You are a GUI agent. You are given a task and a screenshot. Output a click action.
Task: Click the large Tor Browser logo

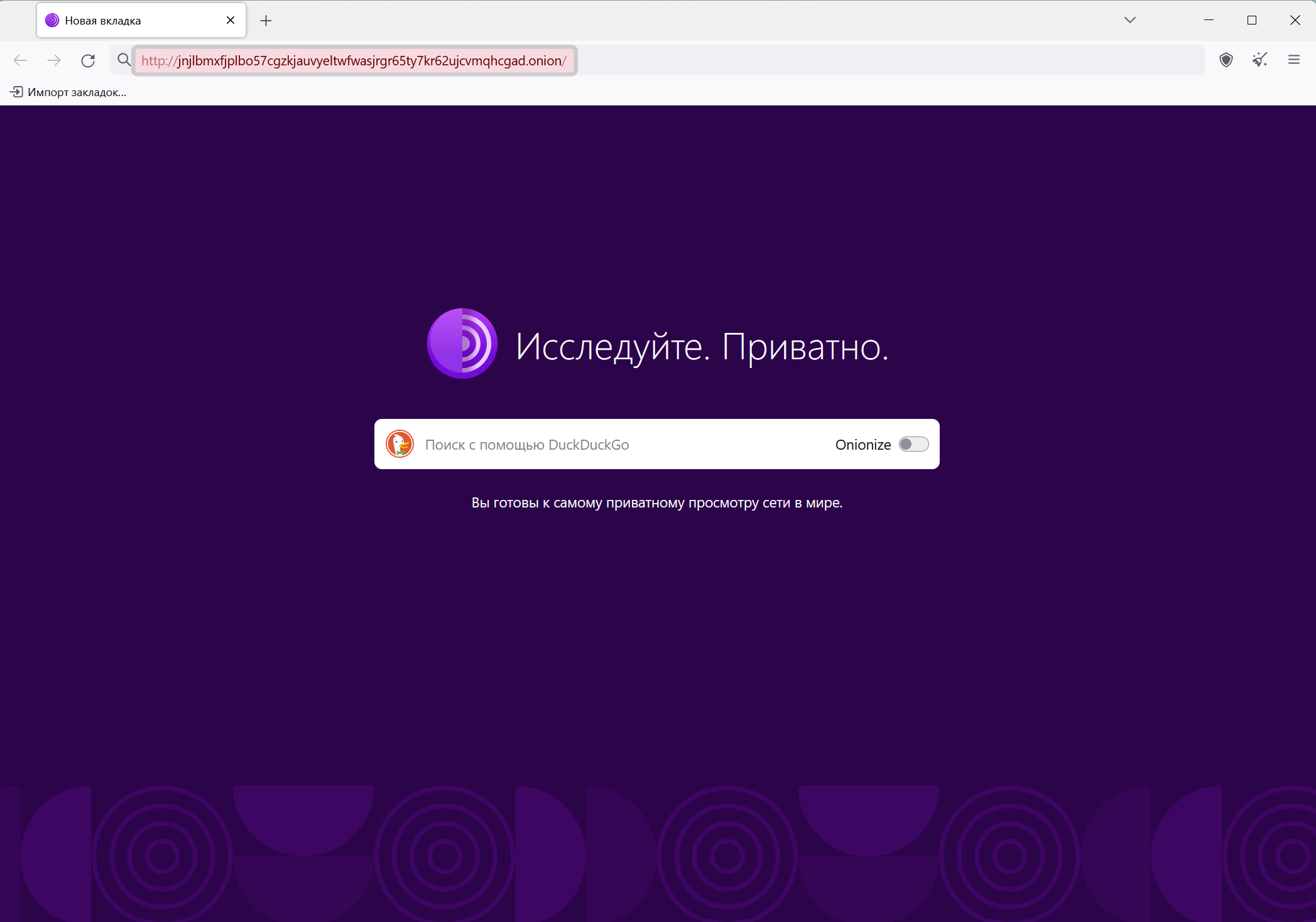[462, 344]
